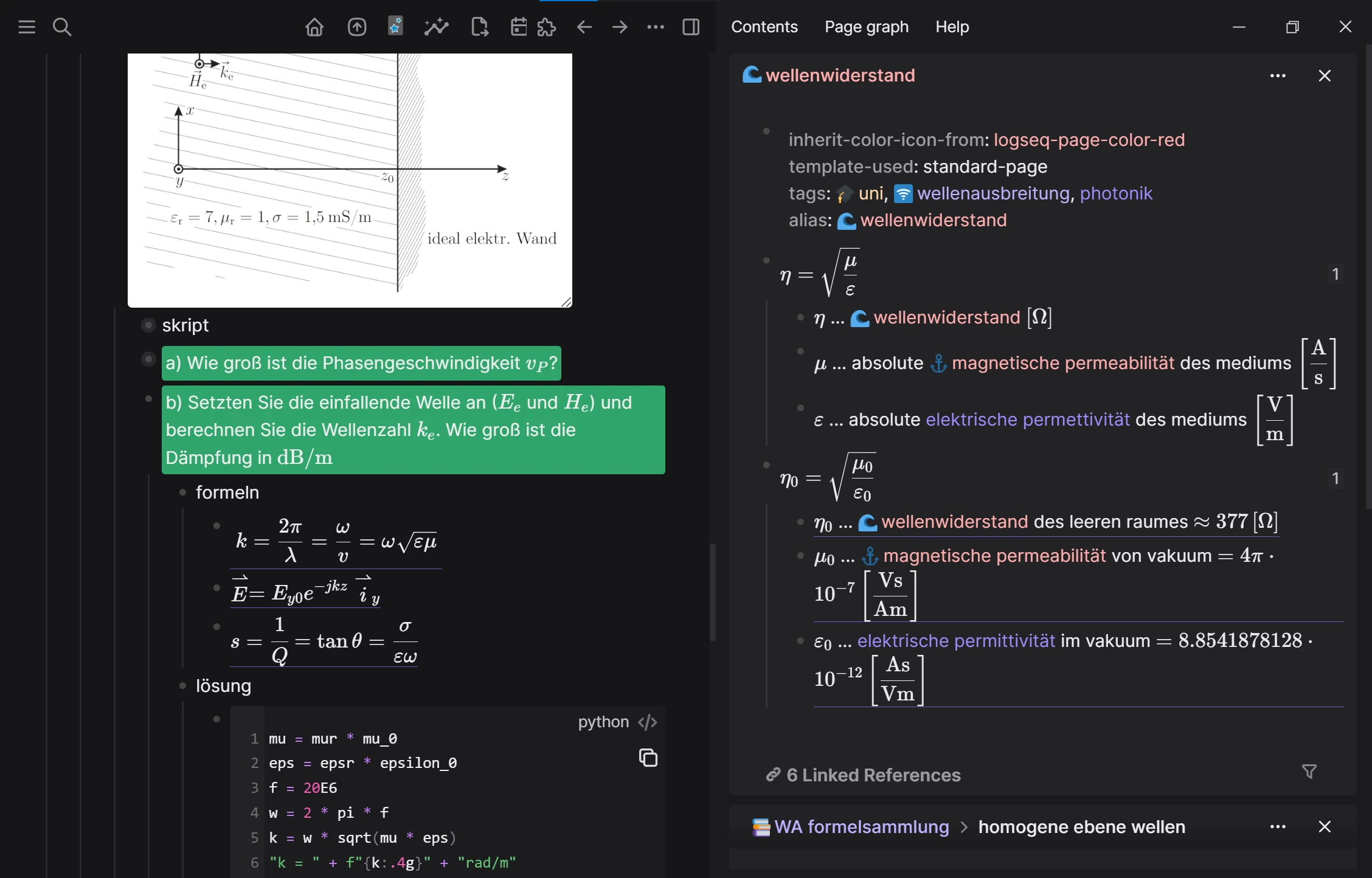The image size is (1372, 878).
Task: Filter the 6 Linked References
Action: (x=1309, y=772)
